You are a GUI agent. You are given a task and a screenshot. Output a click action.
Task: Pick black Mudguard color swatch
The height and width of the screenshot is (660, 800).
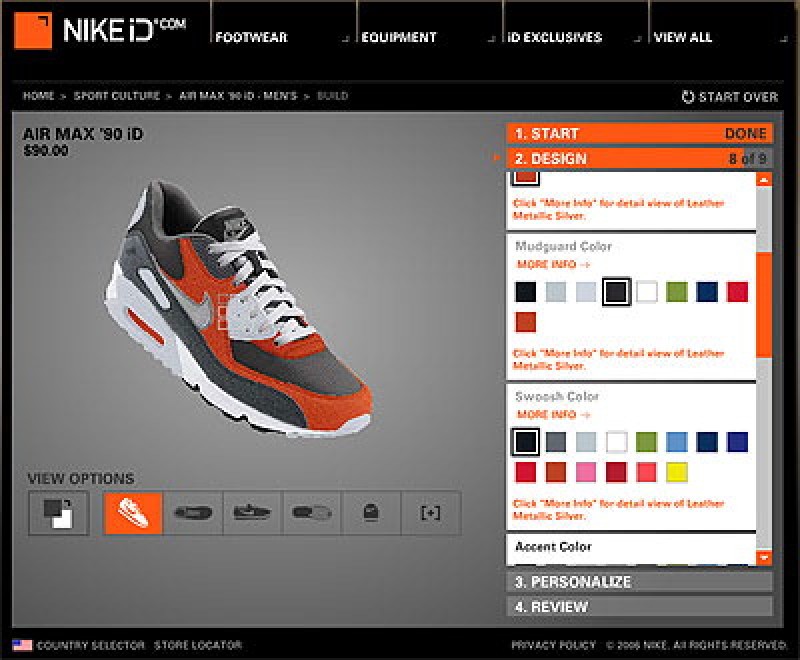[x=526, y=292]
